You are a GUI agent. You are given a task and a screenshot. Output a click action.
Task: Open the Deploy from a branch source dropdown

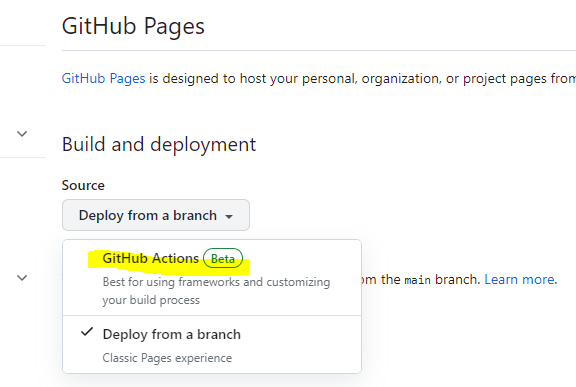tap(156, 215)
